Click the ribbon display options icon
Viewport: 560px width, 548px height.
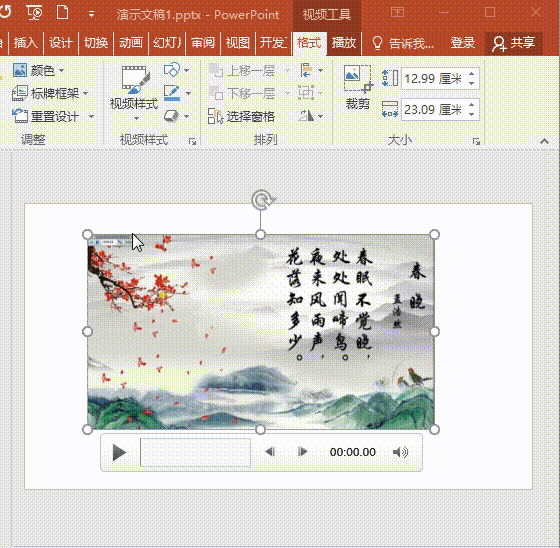point(398,13)
